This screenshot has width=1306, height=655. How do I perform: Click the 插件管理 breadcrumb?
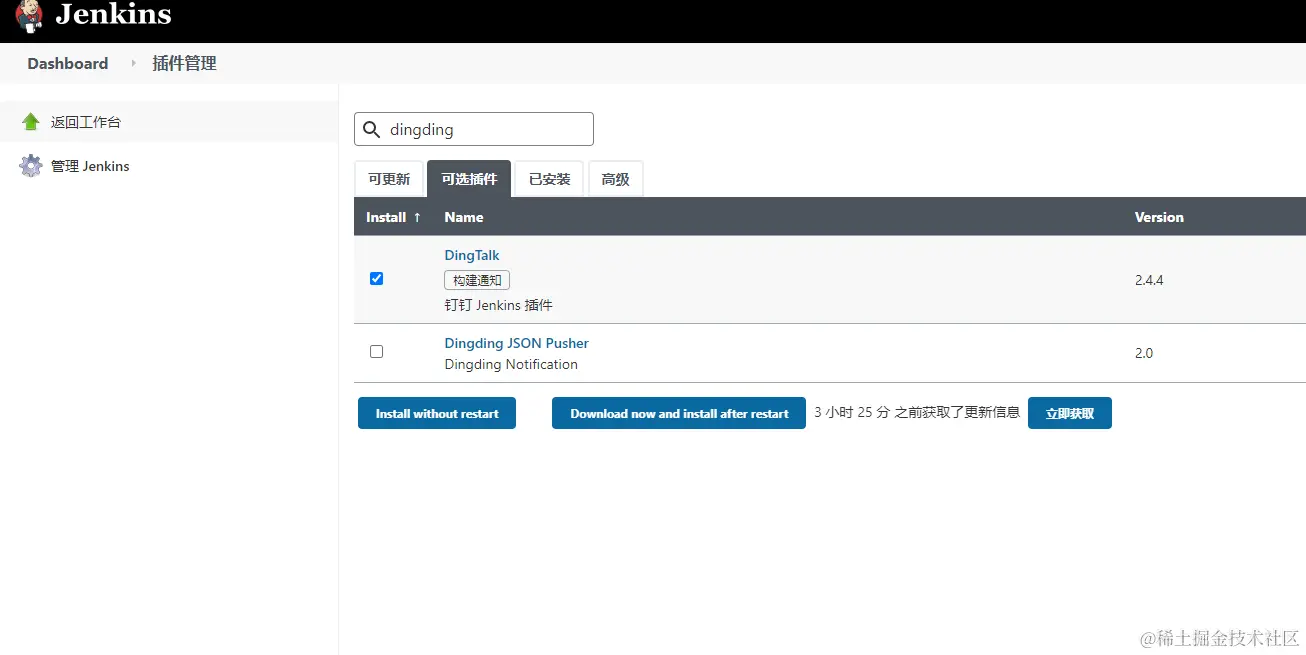coord(184,63)
